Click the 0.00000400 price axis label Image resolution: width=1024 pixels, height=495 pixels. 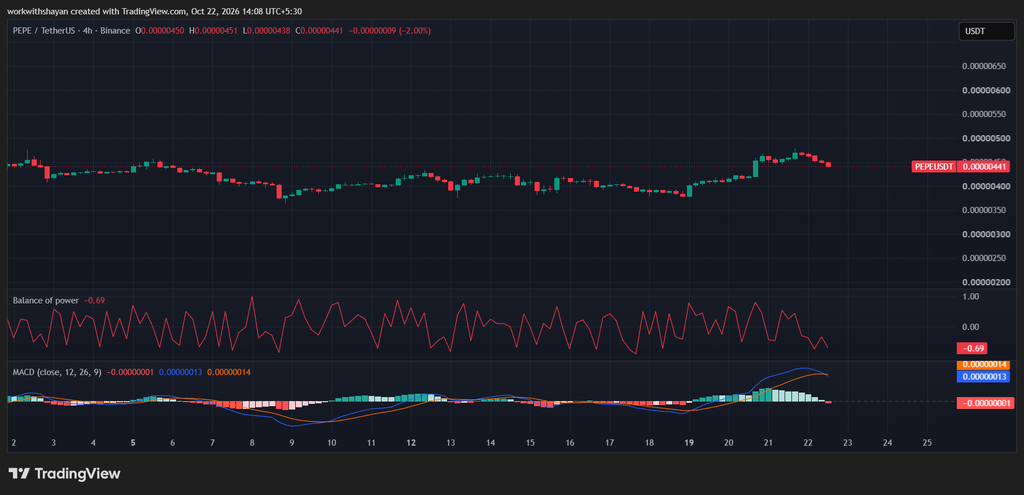pyautogui.click(x=985, y=186)
